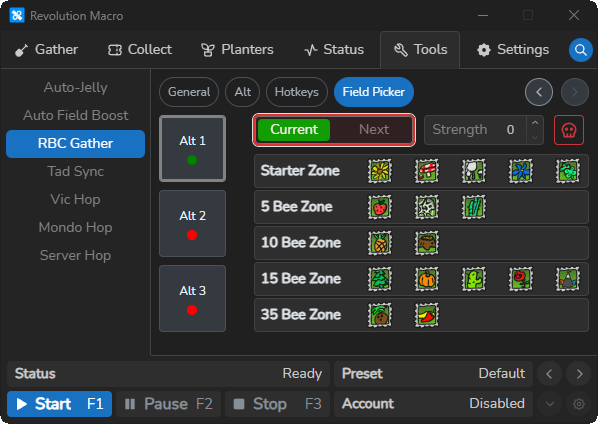Select the Alt 3 account tile
598x424 pixels.
pos(192,299)
